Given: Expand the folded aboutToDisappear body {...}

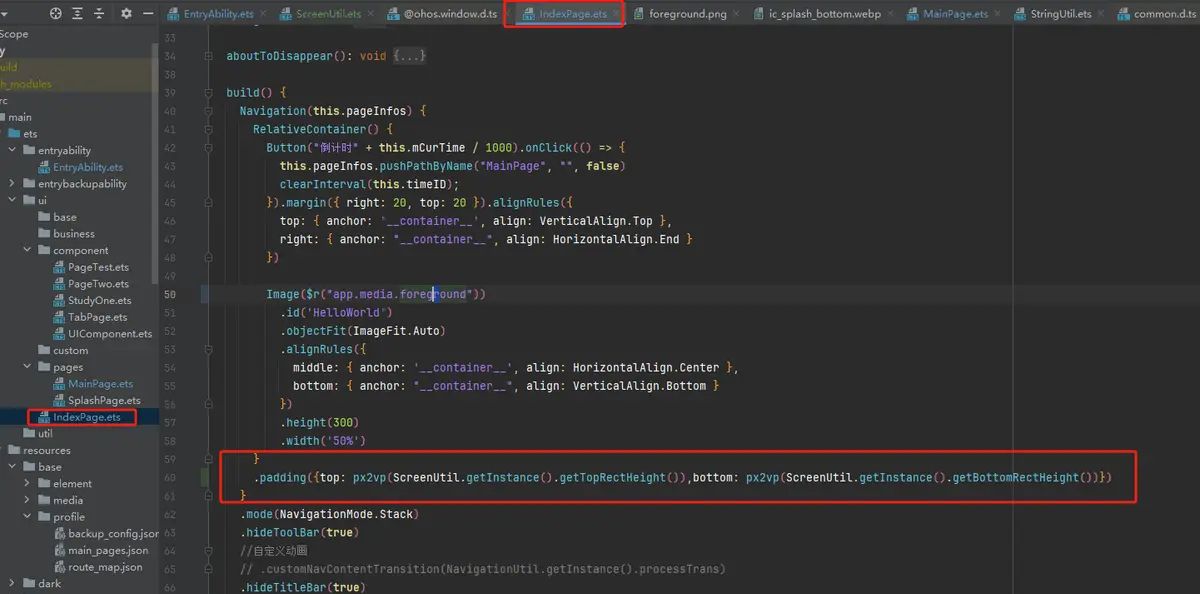Looking at the screenshot, I should (408, 57).
